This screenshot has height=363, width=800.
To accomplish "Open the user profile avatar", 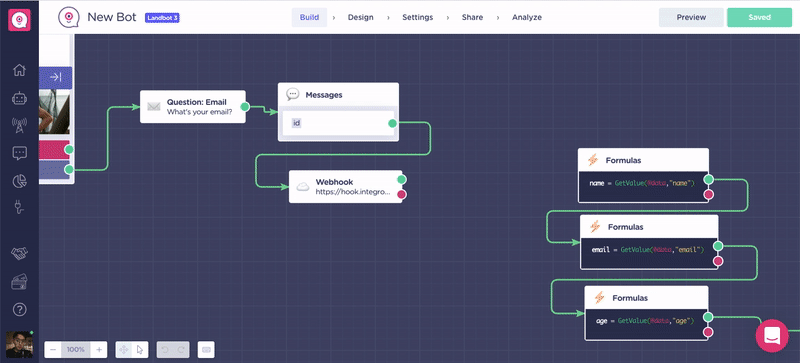I will click(19, 345).
